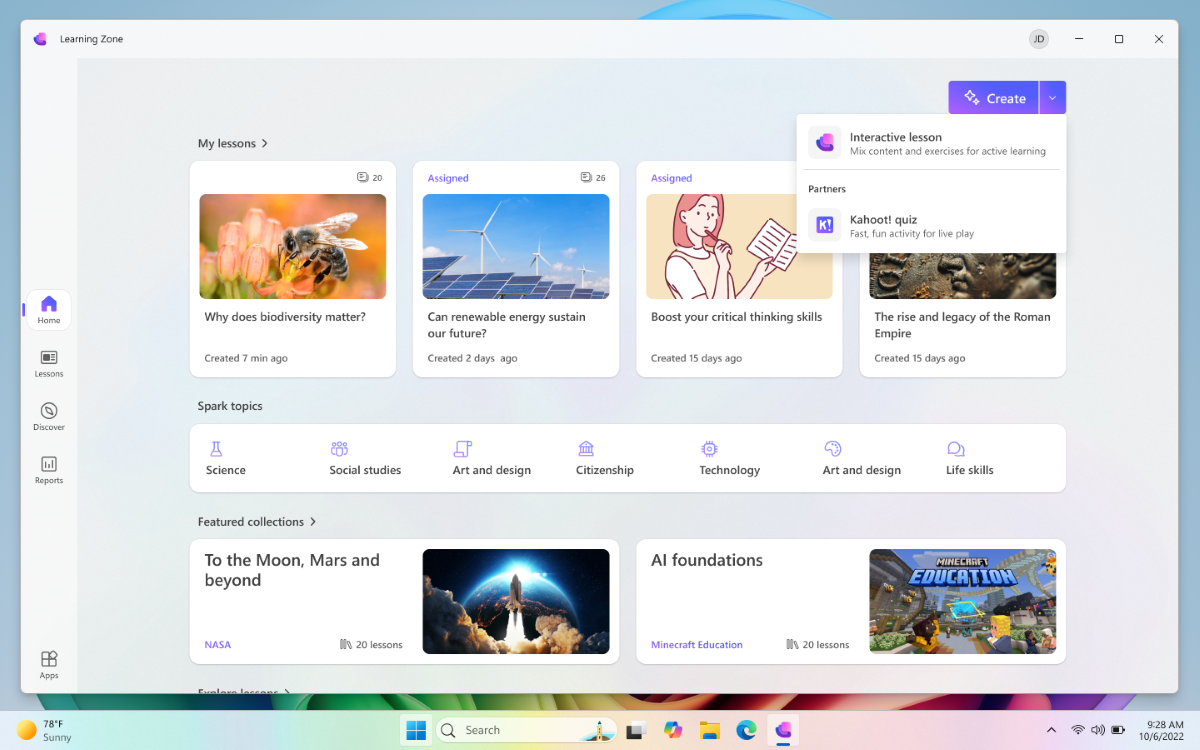The image size is (1200, 750).
Task: Click 'To the Moon, Mars and beyond' title
Action: pos(292,570)
